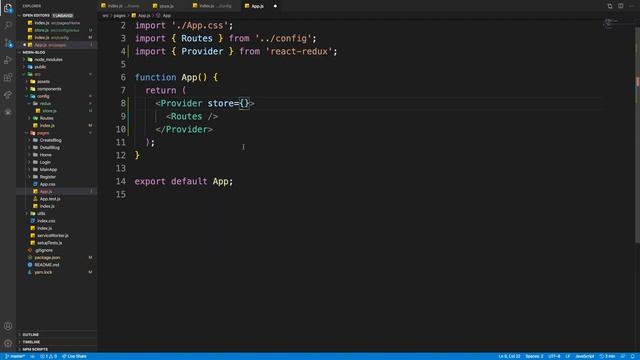Screen dimensions: 640x360
Task: Click the pages breadcrumb segment
Action: click(x=120, y=16)
